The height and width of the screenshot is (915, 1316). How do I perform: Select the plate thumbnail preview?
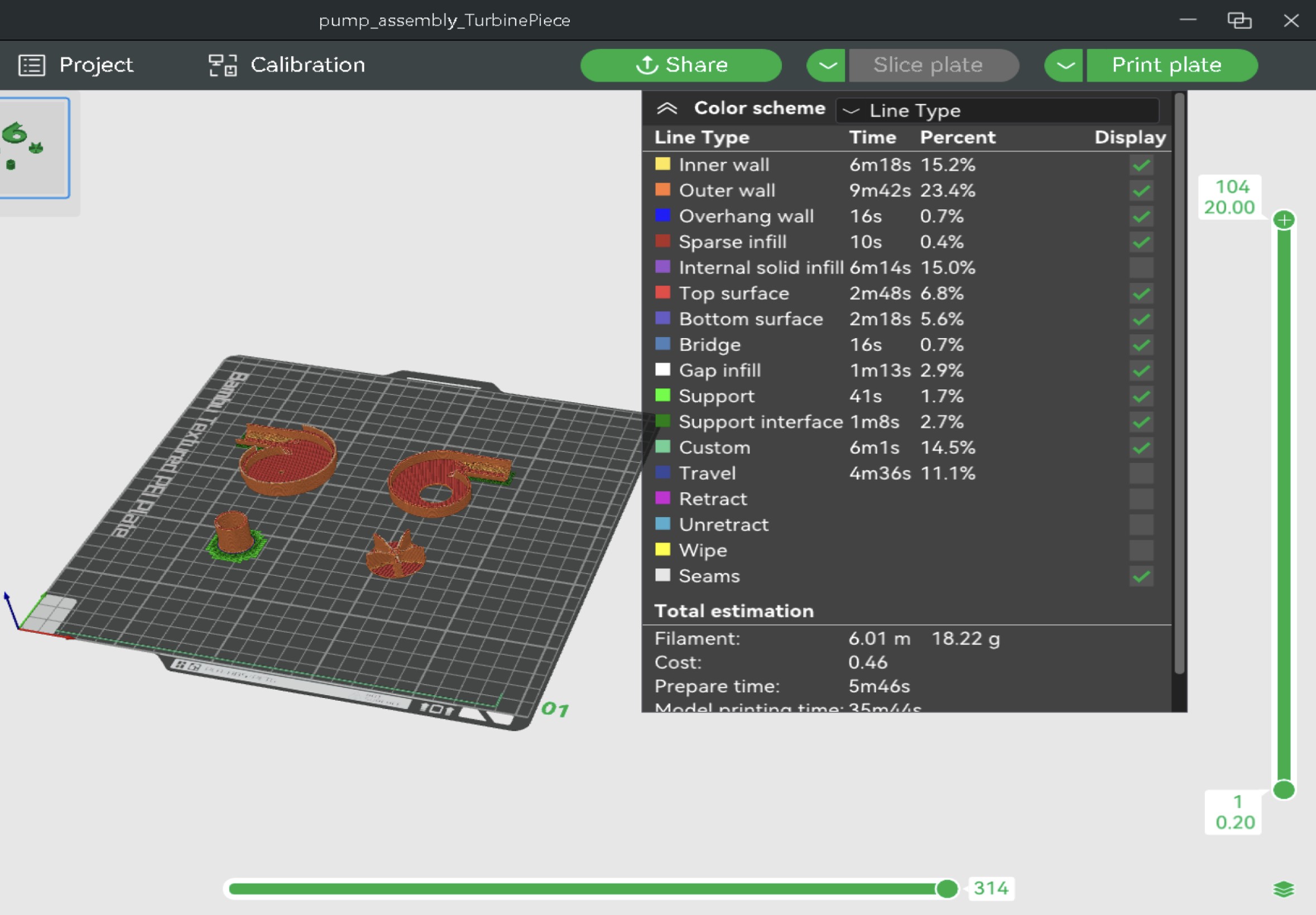pyautogui.click(x=33, y=148)
